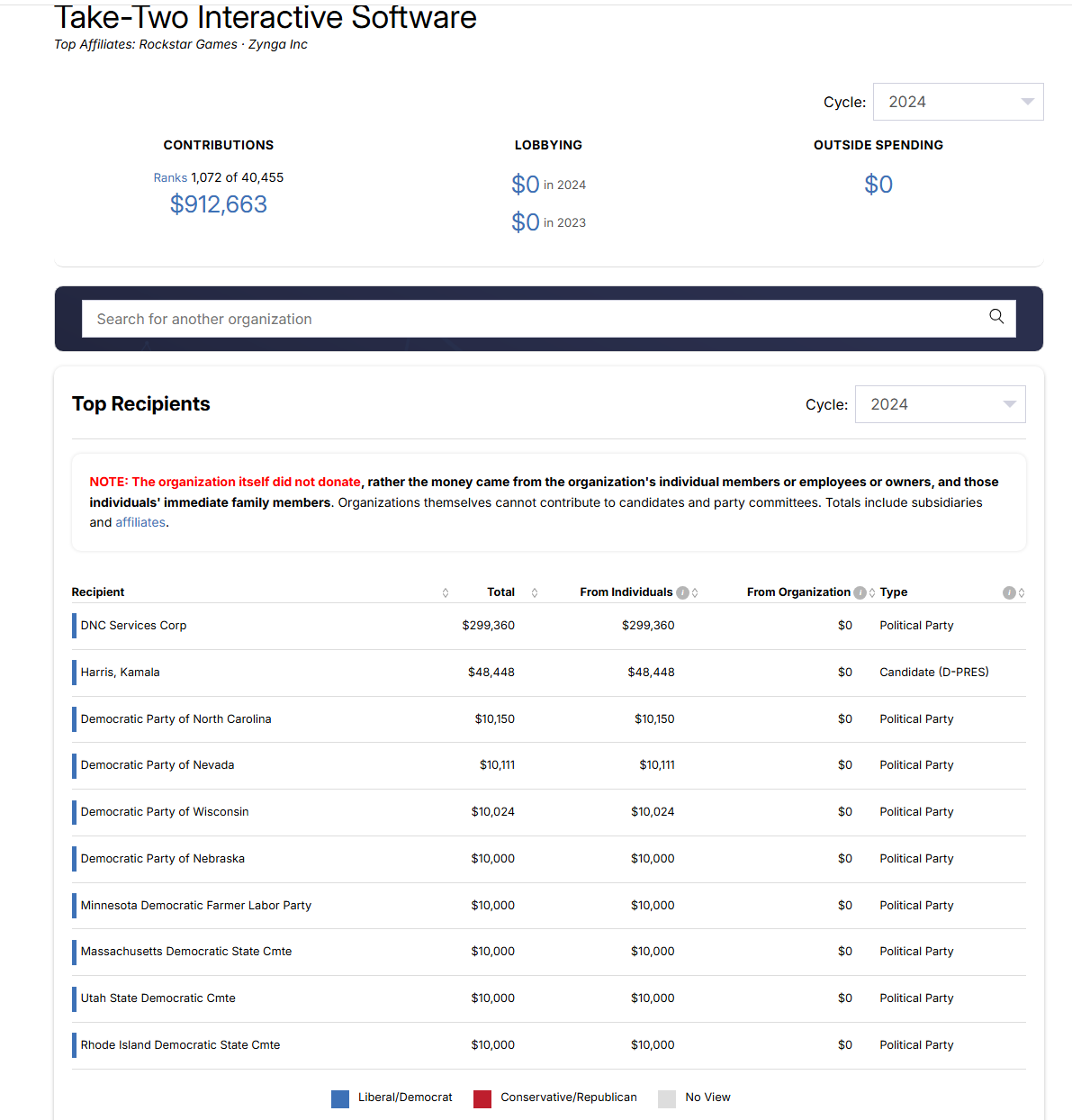Screen dimensions: 1072x1120
Task: Open Top Recipients Cycle 2024 dropdown
Action: (x=940, y=404)
